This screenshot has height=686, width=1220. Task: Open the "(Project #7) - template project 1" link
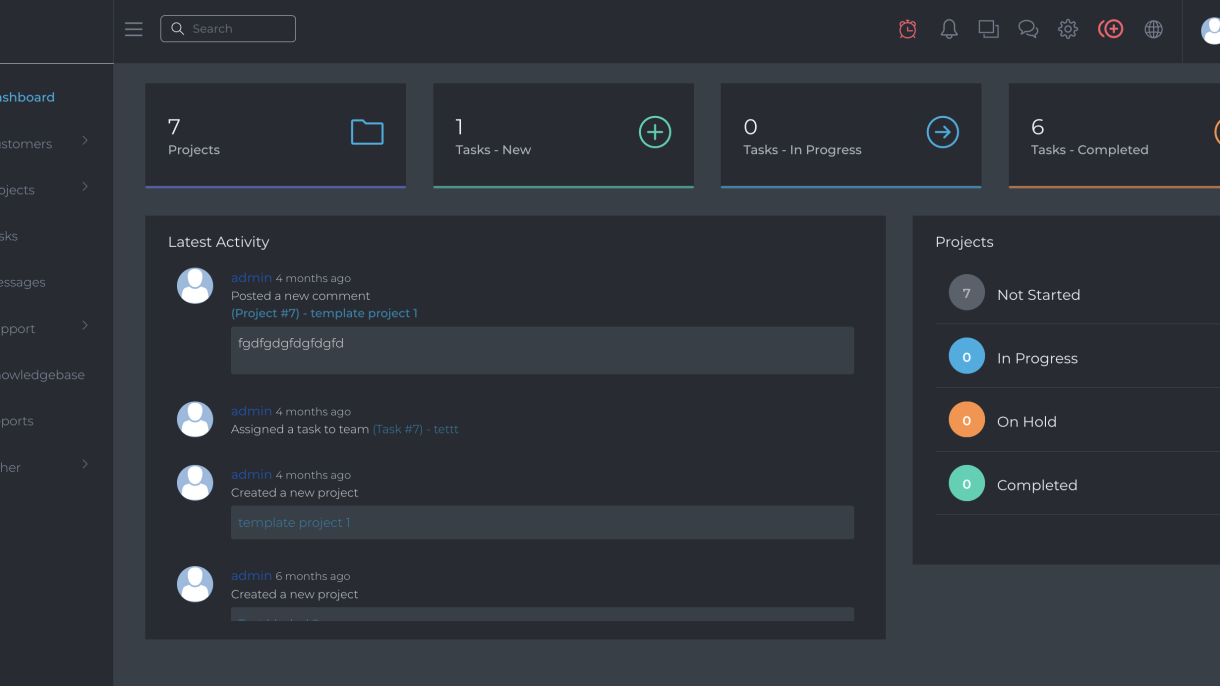pyautogui.click(x=324, y=313)
